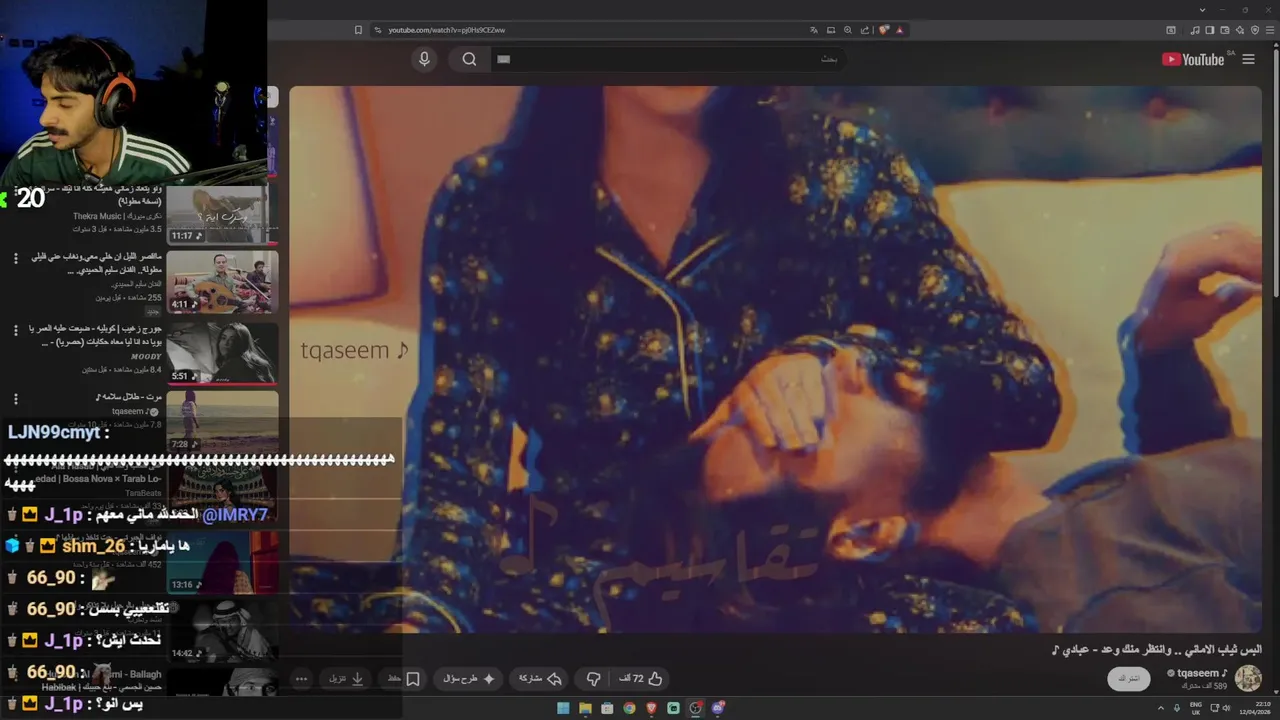Open options for the MOODY suggested video

pyautogui.click(x=16, y=330)
